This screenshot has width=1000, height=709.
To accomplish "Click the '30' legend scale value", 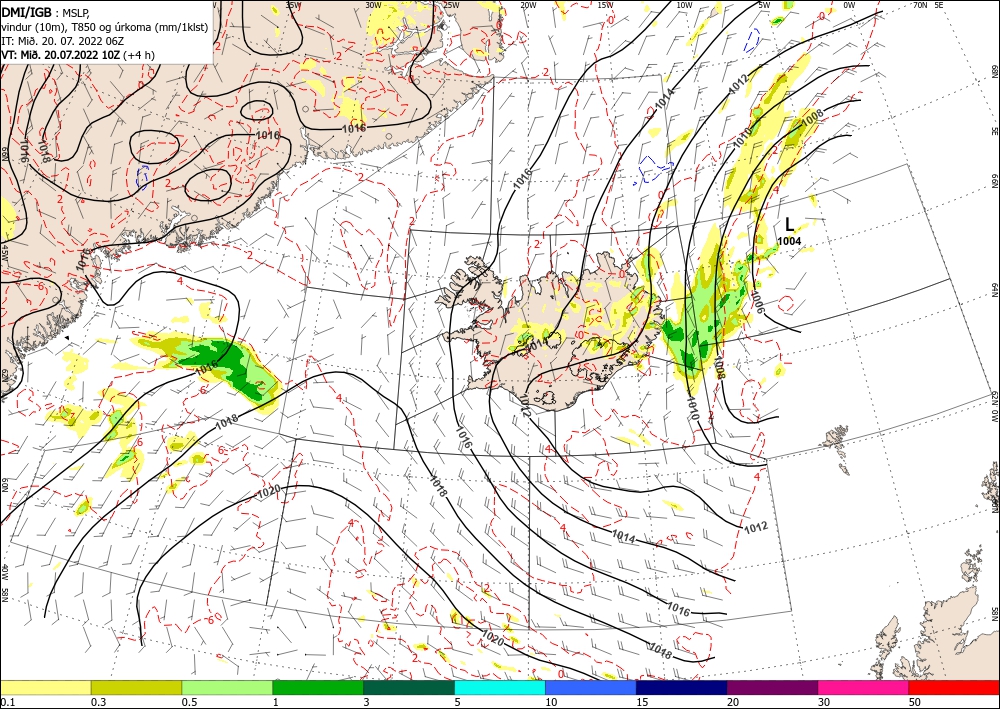I will tap(824, 702).
